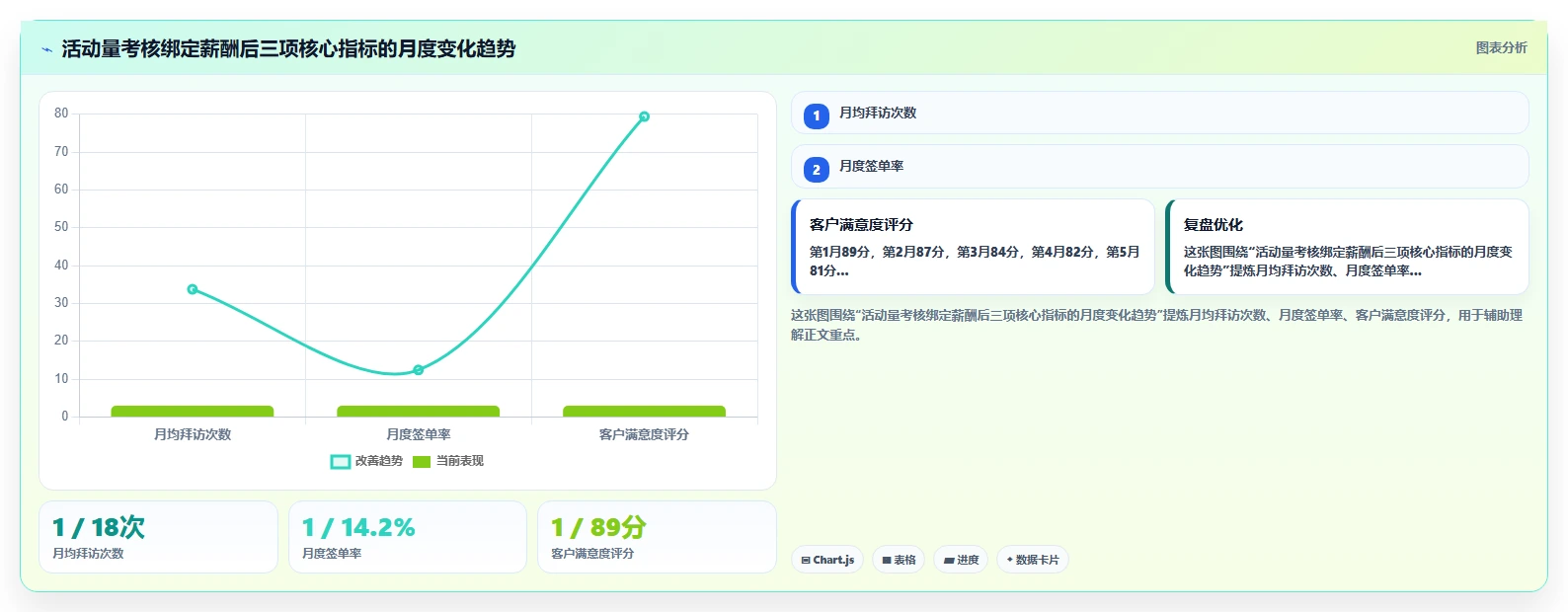Screen dimensions: 1568x612
Task: Click the 图表分析 label in the header
Action: pos(1501,47)
